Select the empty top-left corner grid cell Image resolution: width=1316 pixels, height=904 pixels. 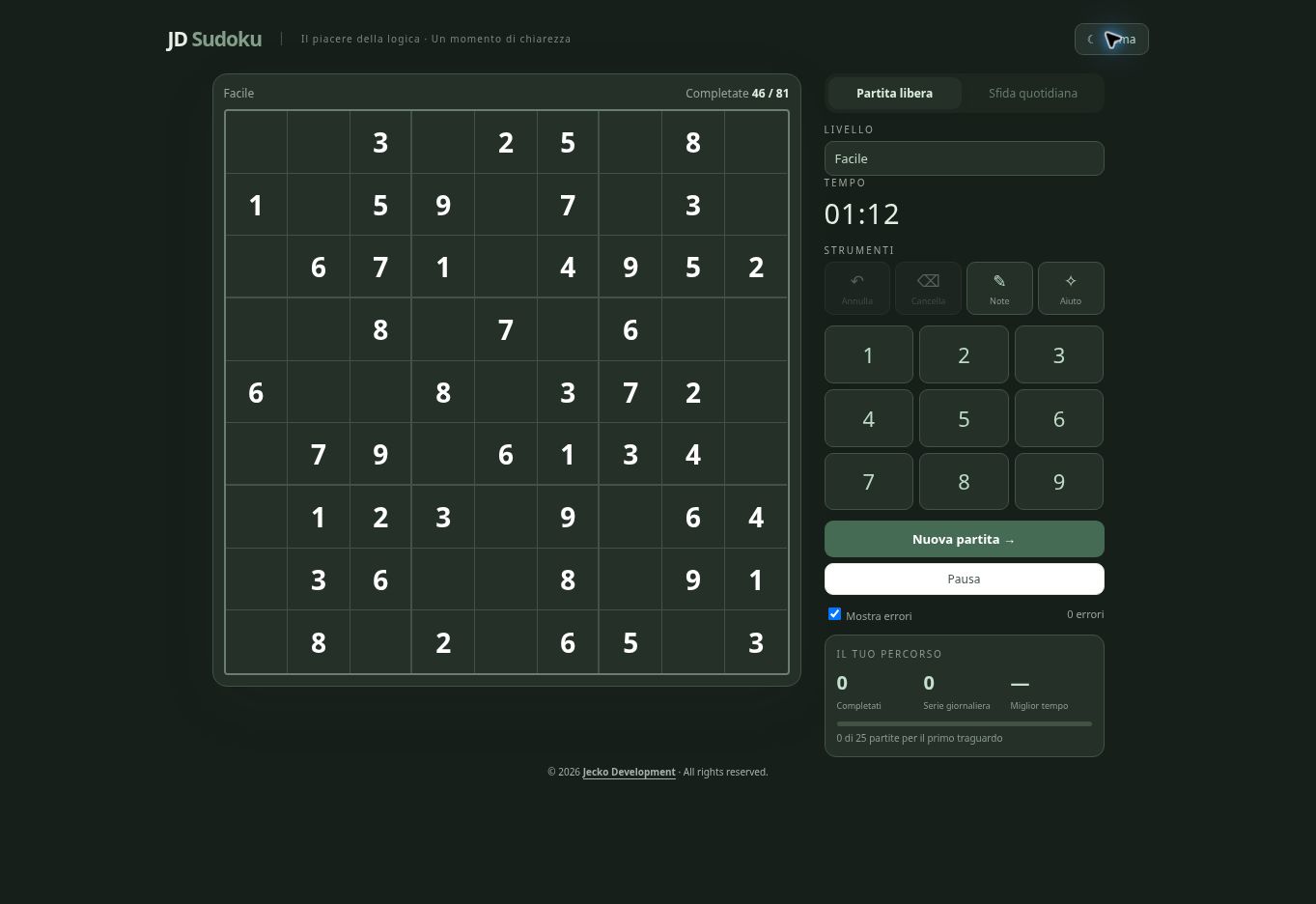point(256,142)
